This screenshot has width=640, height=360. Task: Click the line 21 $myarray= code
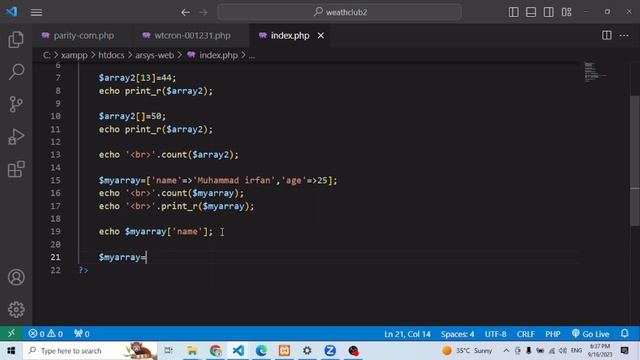click(x=122, y=257)
